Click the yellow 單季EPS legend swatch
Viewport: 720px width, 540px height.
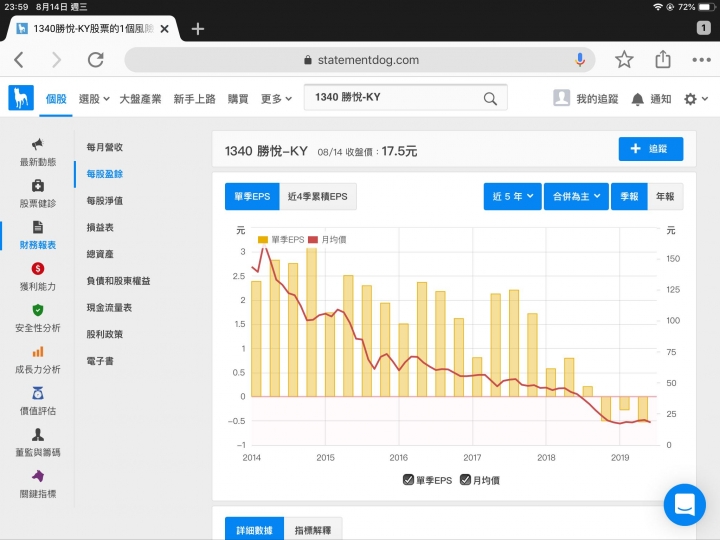pyautogui.click(x=263, y=240)
